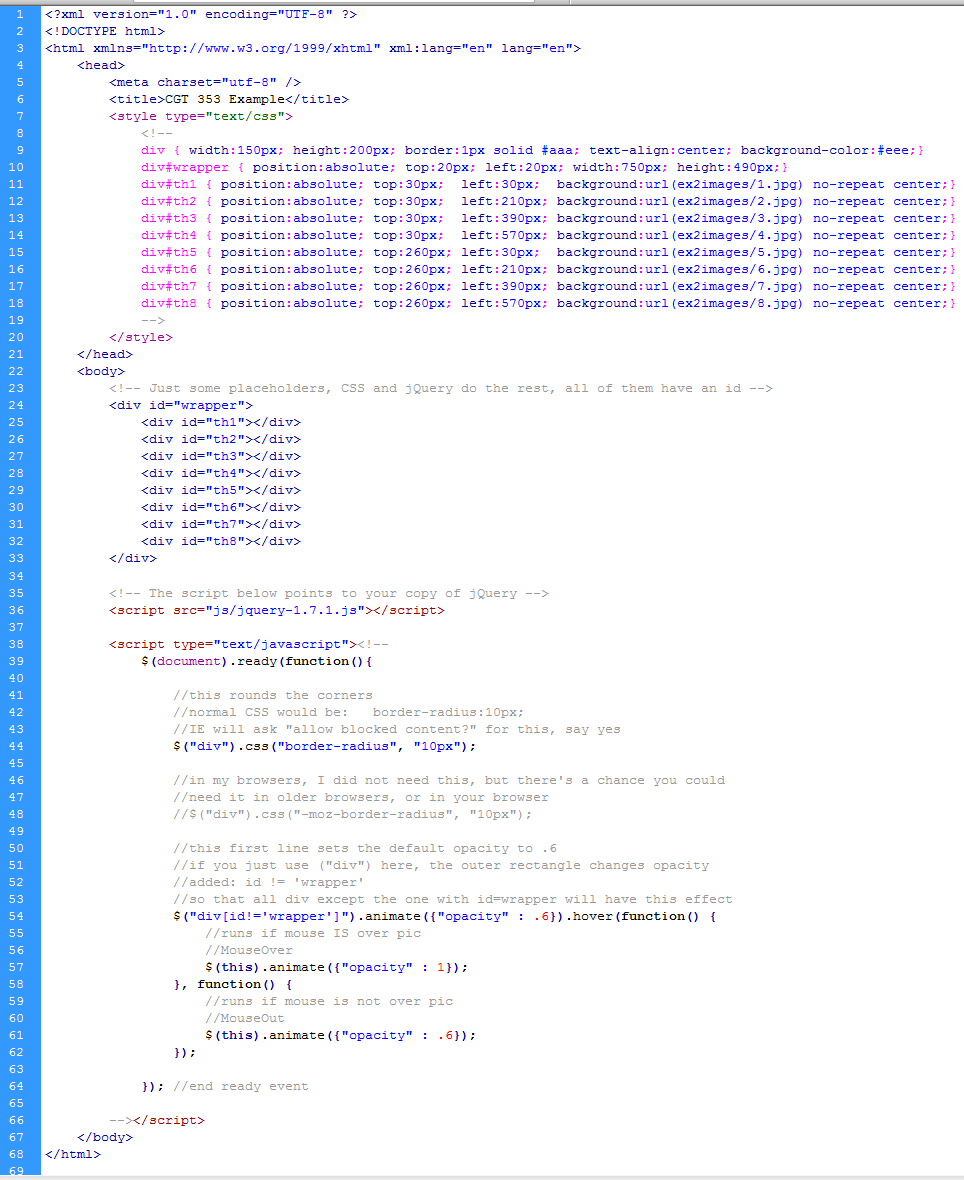Click url(ex2images/1.jpg) in the th1 rule
This screenshot has width=964, height=1180.
[725, 184]
